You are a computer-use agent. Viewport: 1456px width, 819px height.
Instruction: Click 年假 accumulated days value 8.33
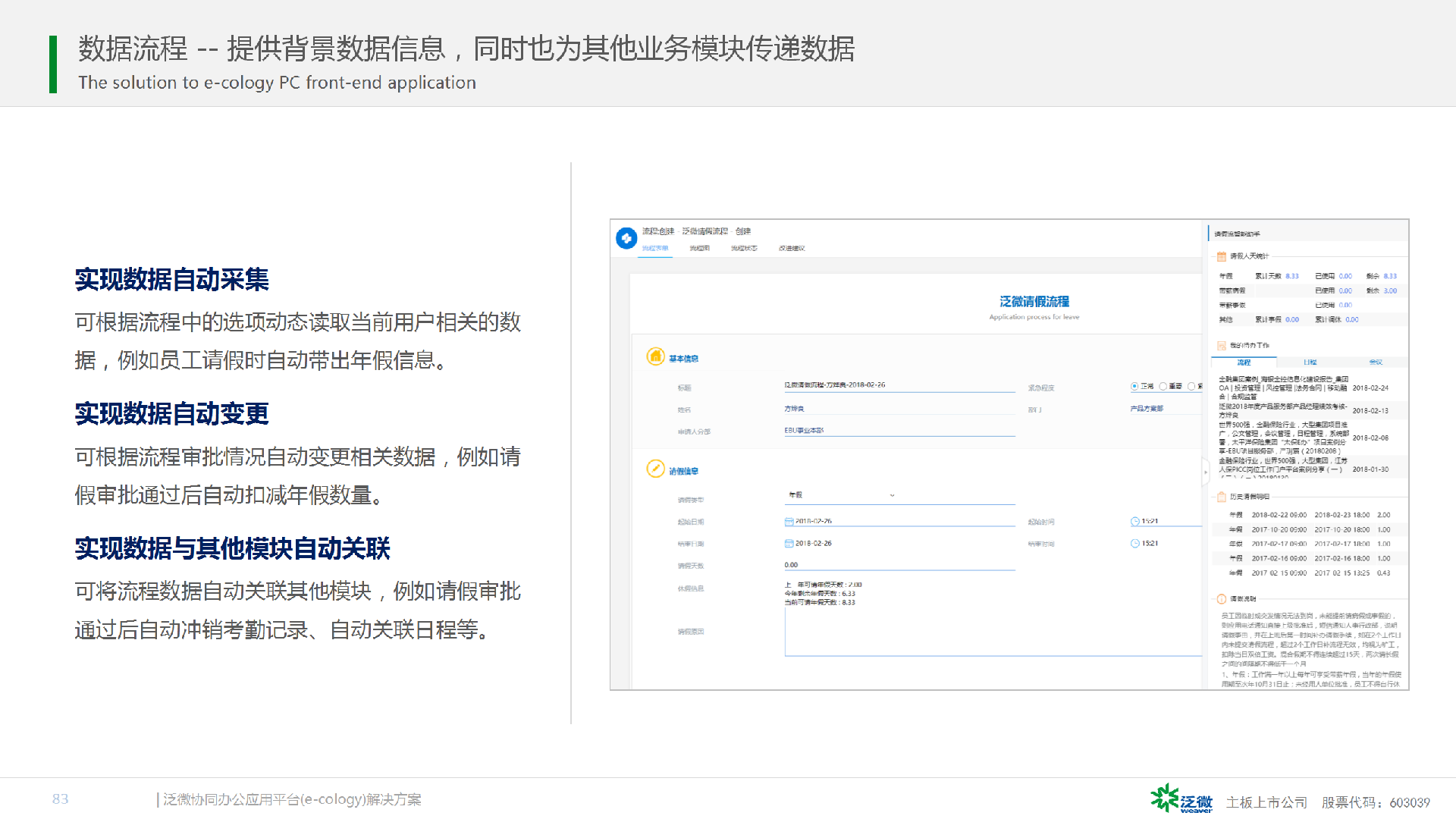click(x=1292, y=276)
